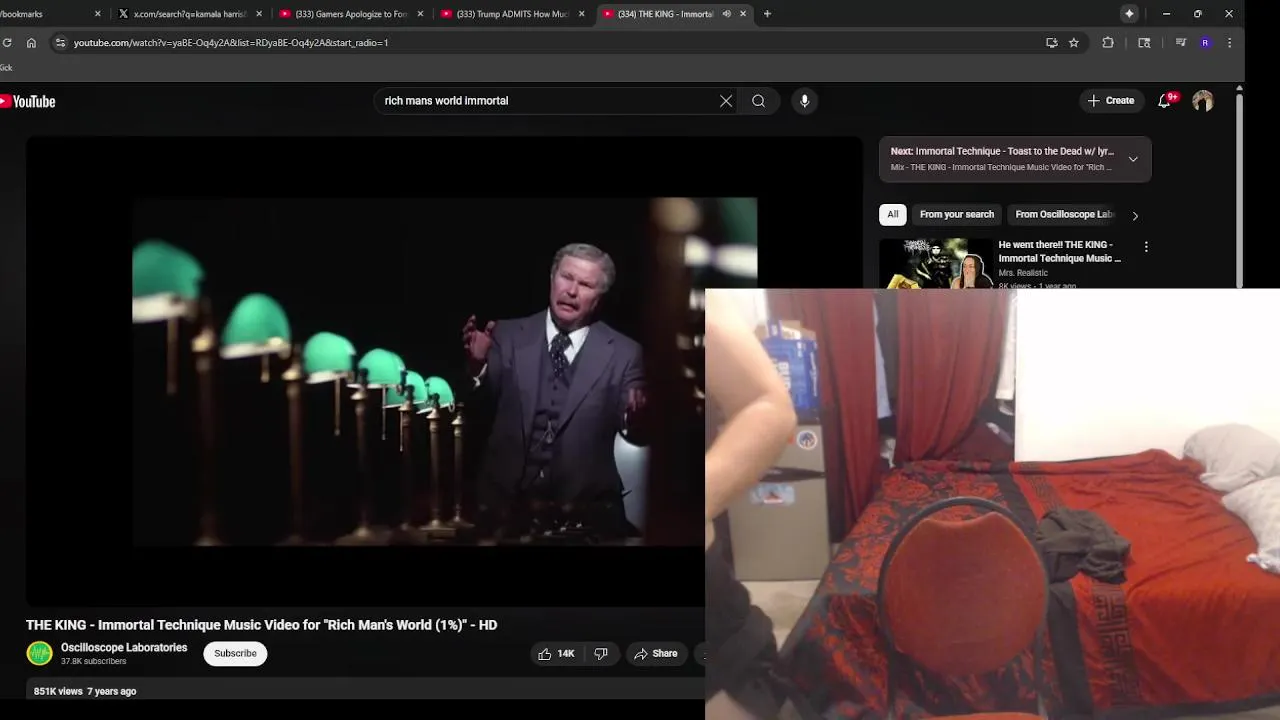Image resolution: width=1280 pixels, height=720 pixels.
Task: Close the bookmarks tab
Action: 97,14
